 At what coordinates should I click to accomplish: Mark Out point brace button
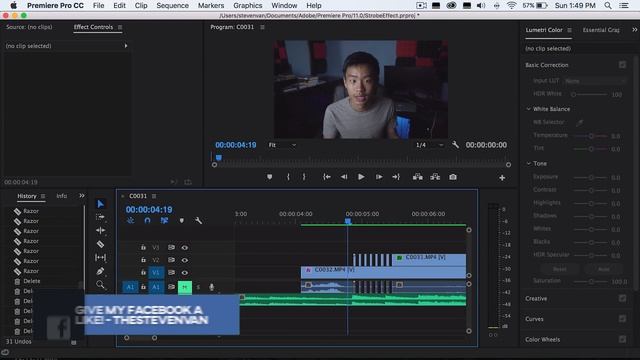304,177
